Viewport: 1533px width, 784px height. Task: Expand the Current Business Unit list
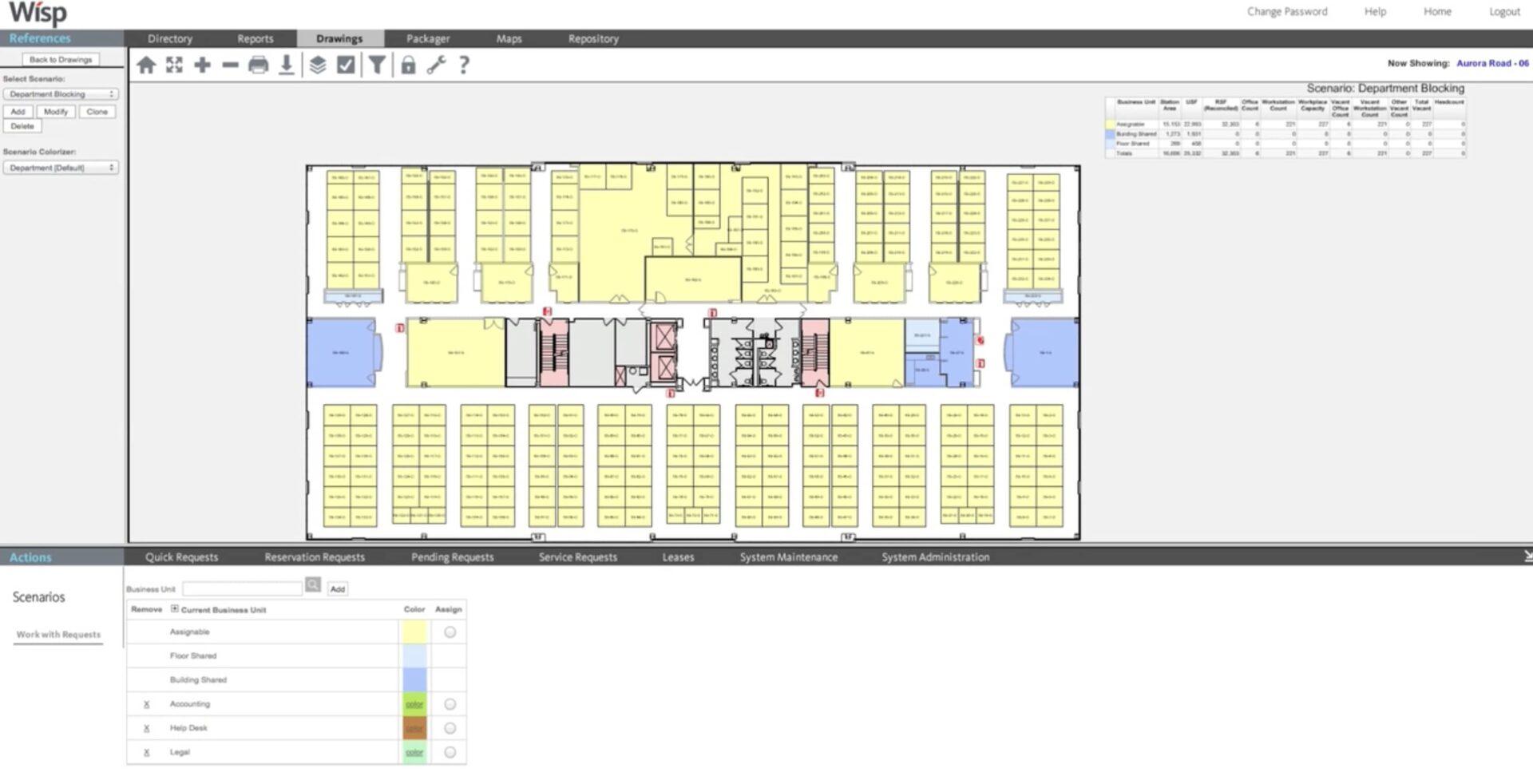coord(174,608)
